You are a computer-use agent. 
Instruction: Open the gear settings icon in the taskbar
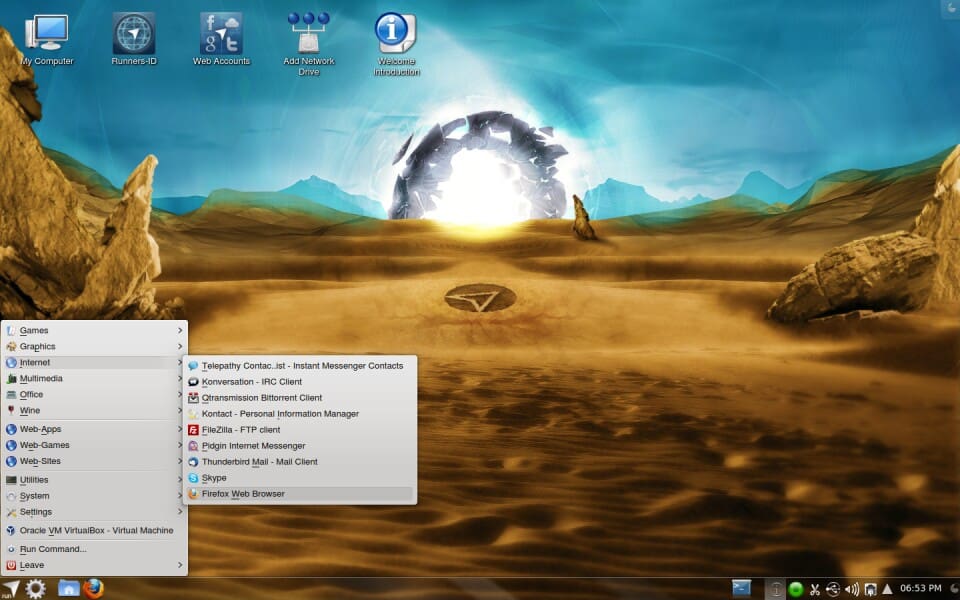click(x=36, y=589)
